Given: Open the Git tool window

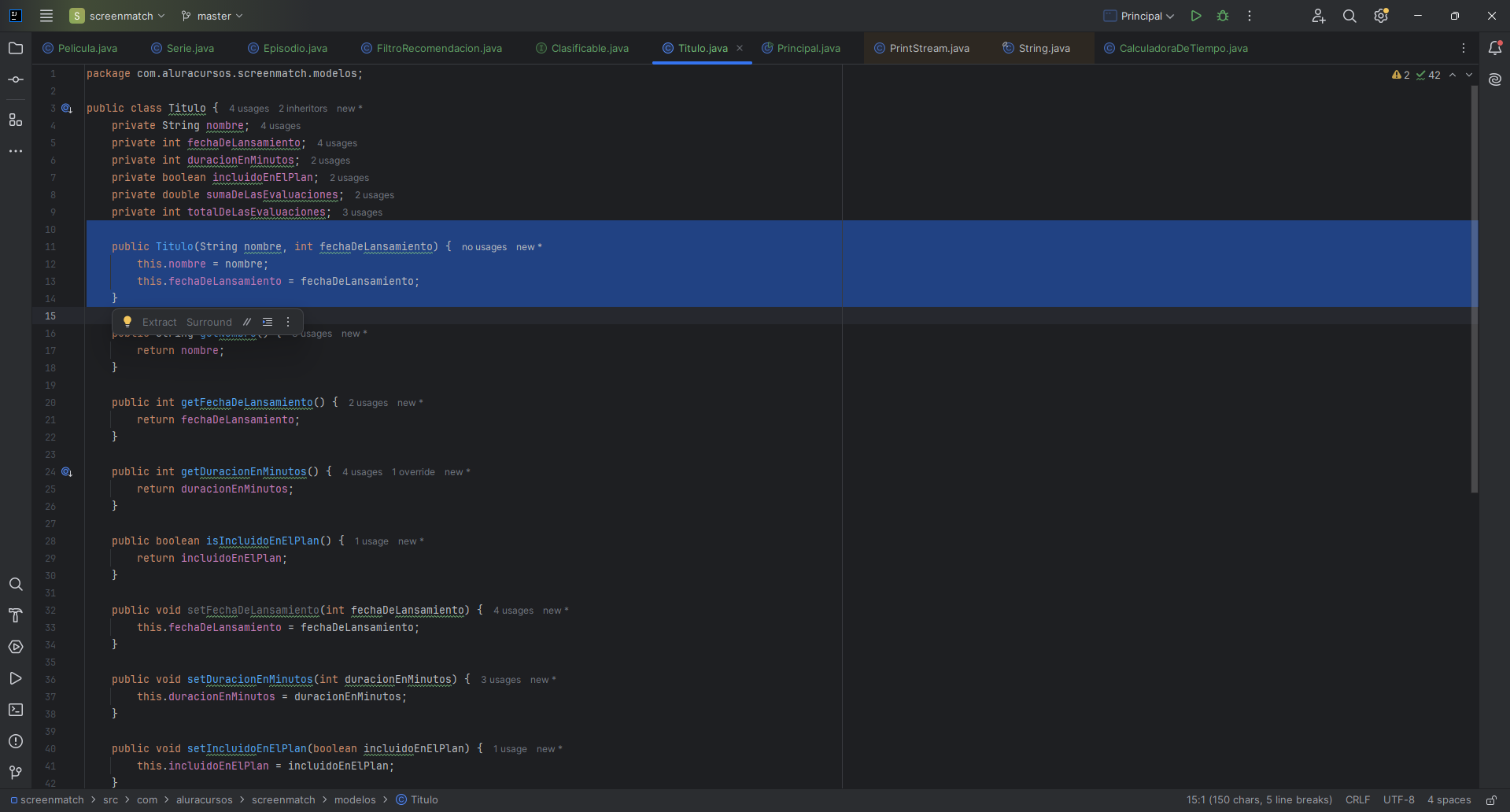Looking at the screenshot, I should click(x=16, y=773).
